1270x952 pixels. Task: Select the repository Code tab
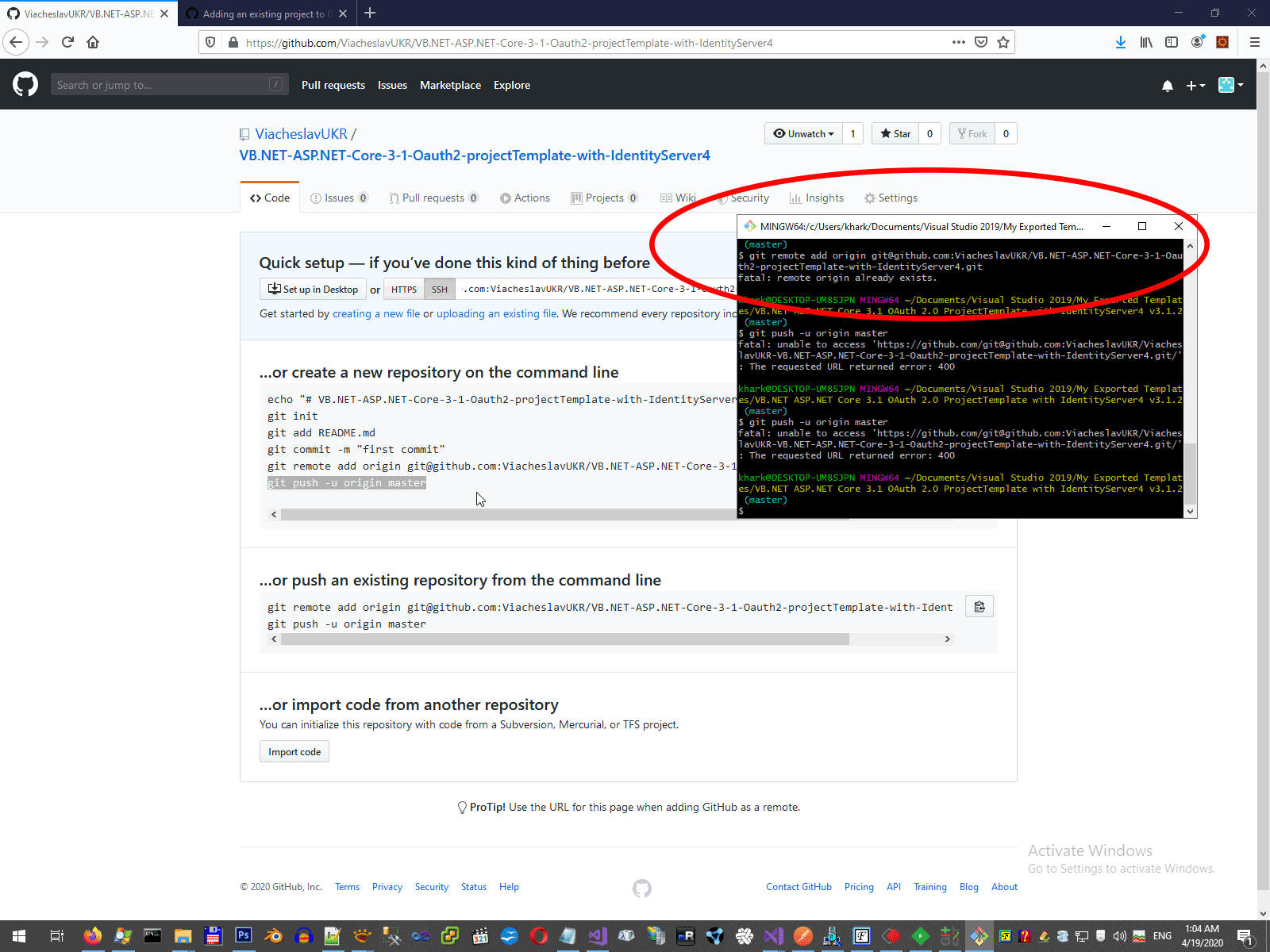[270, 198]
